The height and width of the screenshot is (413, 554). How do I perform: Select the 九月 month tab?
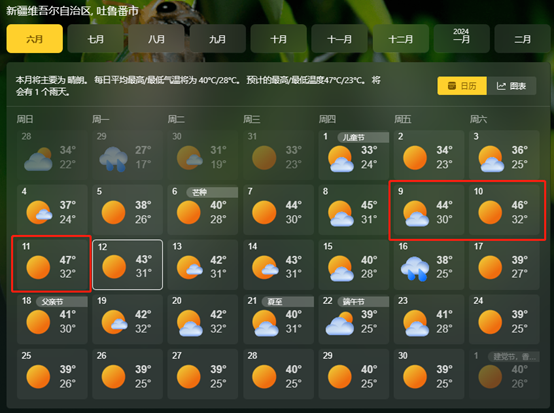click(x=218, y=39)
